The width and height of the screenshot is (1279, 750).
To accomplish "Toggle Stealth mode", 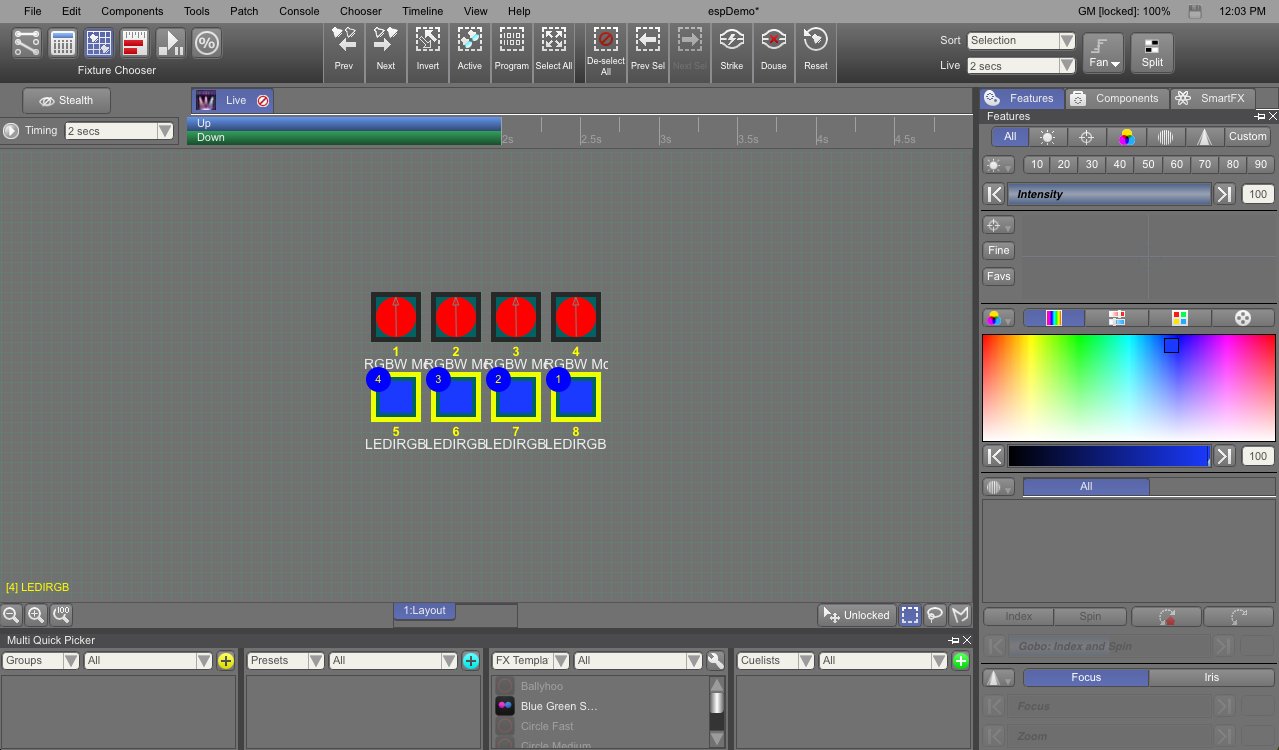I will pos(66,101).
